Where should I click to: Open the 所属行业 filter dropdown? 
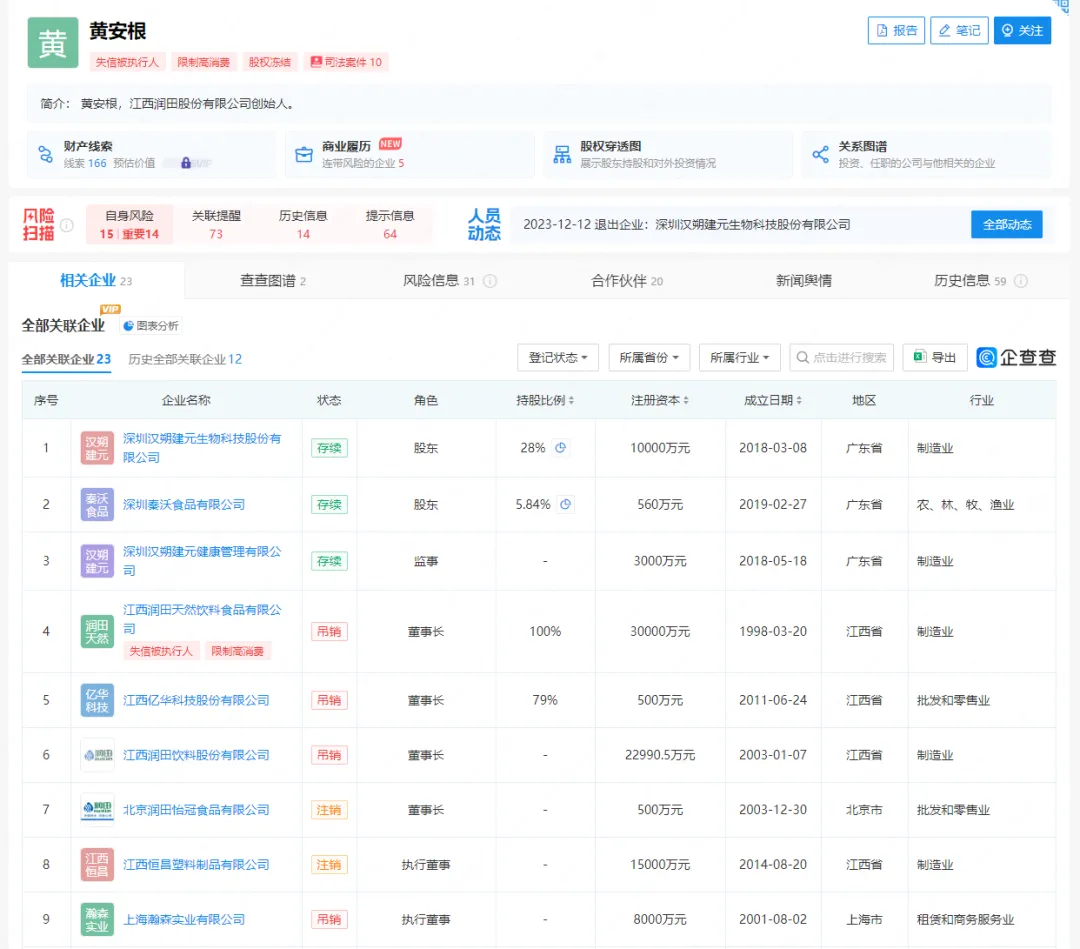point(739,357)
